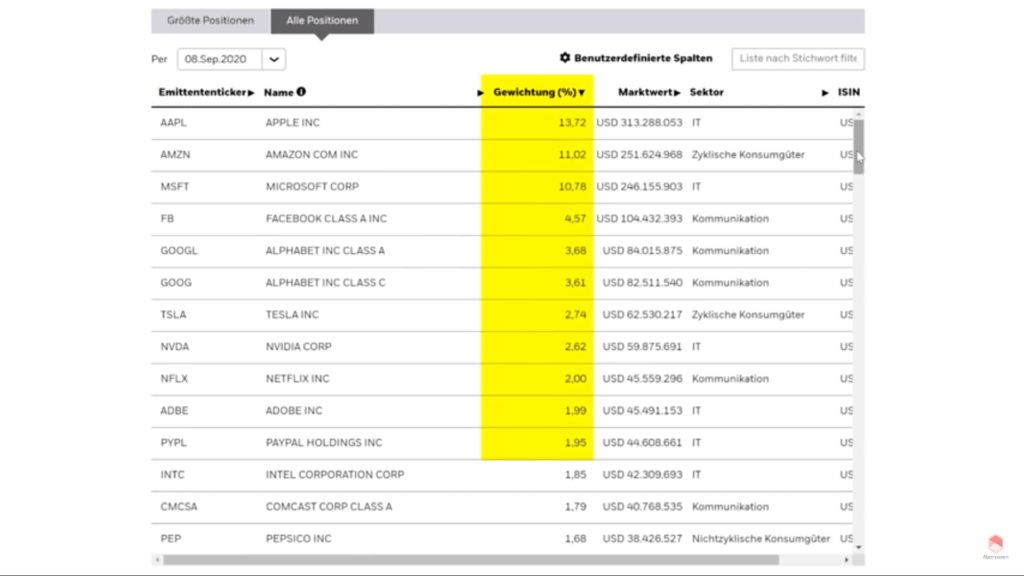Click PEPSICO INC name
Screen dimensions: 1024x576
coord(298,539)
